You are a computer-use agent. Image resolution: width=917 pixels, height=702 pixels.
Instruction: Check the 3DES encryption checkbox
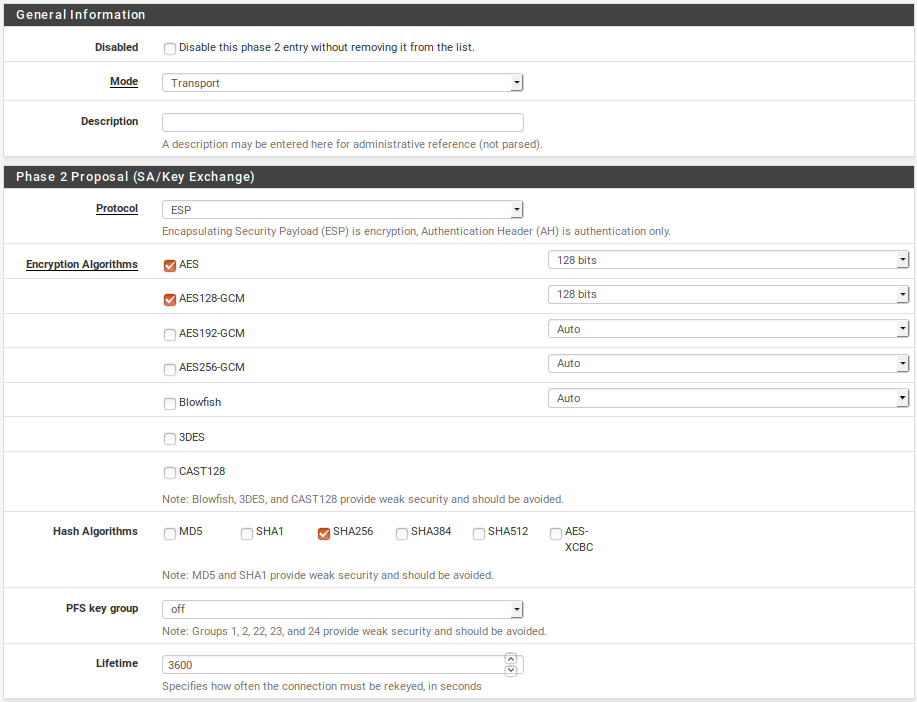(169, 437)
